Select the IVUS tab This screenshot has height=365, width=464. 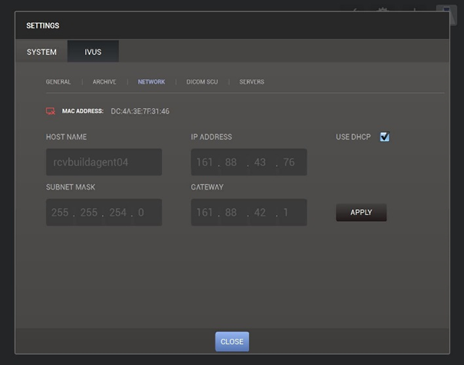tap(93, 52)
